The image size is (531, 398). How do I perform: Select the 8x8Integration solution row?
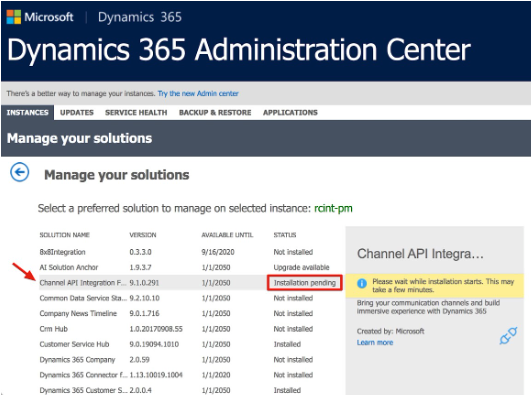[191, 252]
